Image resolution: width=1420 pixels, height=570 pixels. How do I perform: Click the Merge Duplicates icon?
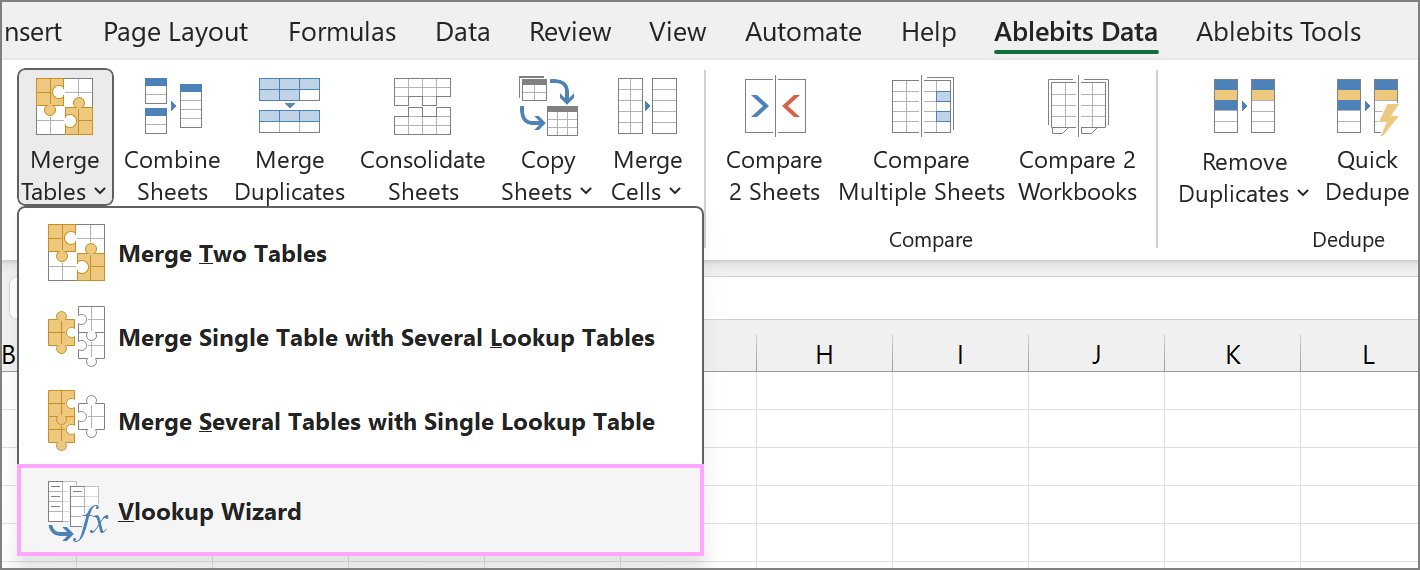(x=289, y=104)
